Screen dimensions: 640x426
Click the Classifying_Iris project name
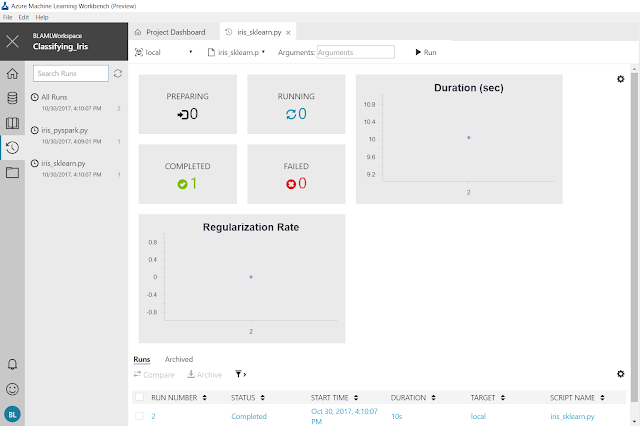pos(60,47)
